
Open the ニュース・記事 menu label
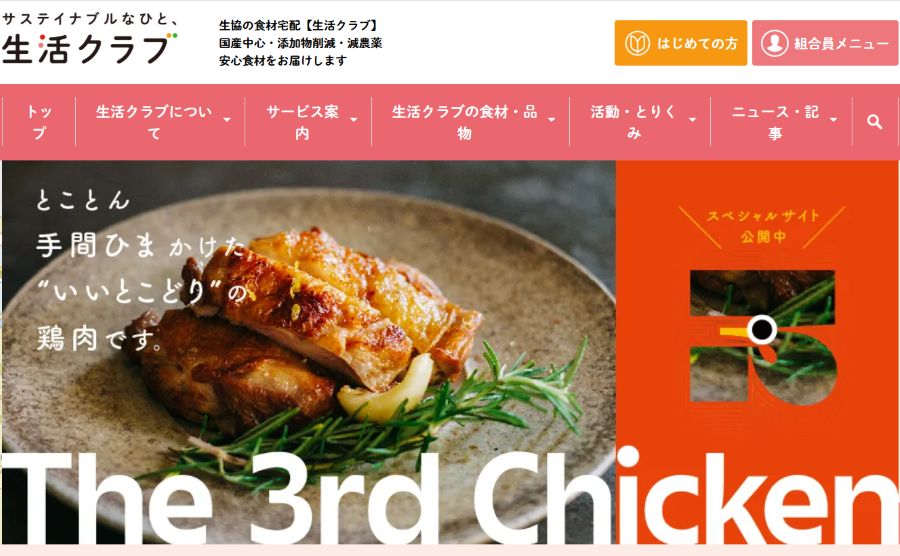point(775,122)
